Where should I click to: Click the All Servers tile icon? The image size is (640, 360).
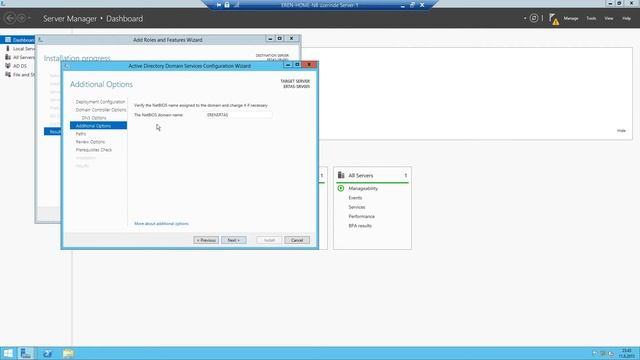(341, 175)
